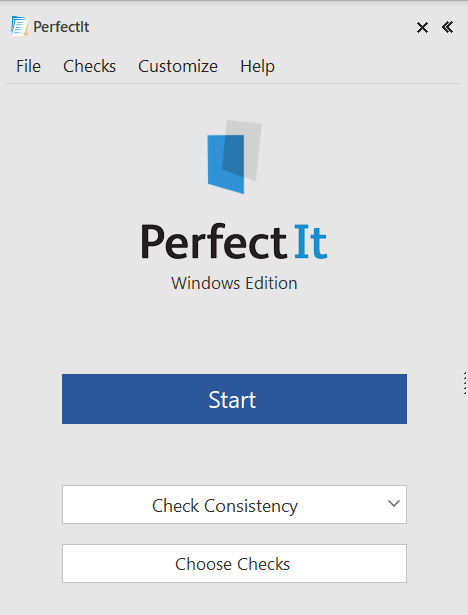Click the dropdown arrow beside Check Consistency

[393, 503]
